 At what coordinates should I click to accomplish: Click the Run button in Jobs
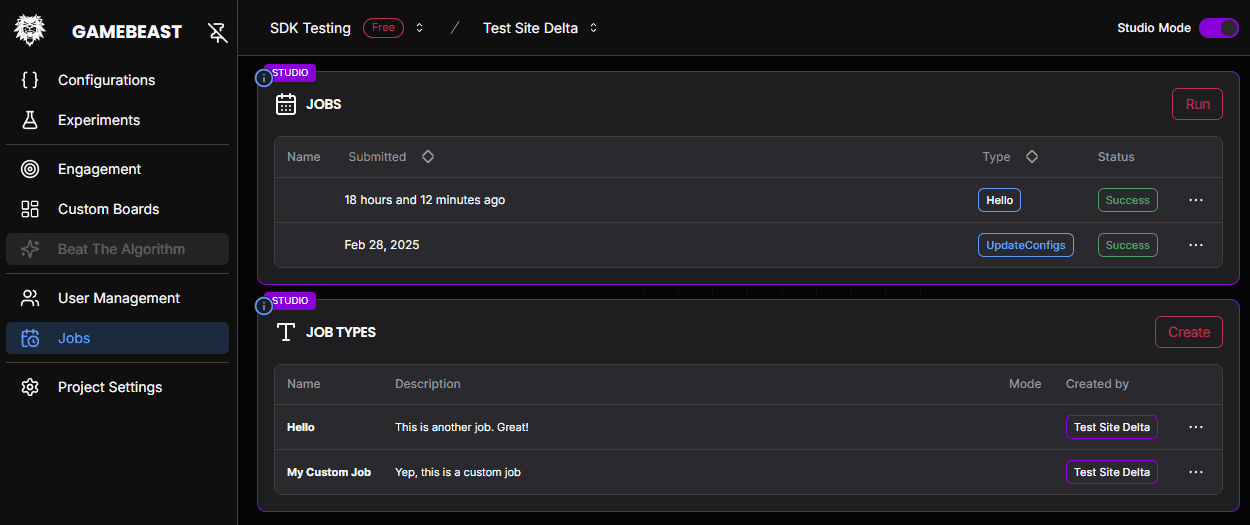(x=1197, y=104)
